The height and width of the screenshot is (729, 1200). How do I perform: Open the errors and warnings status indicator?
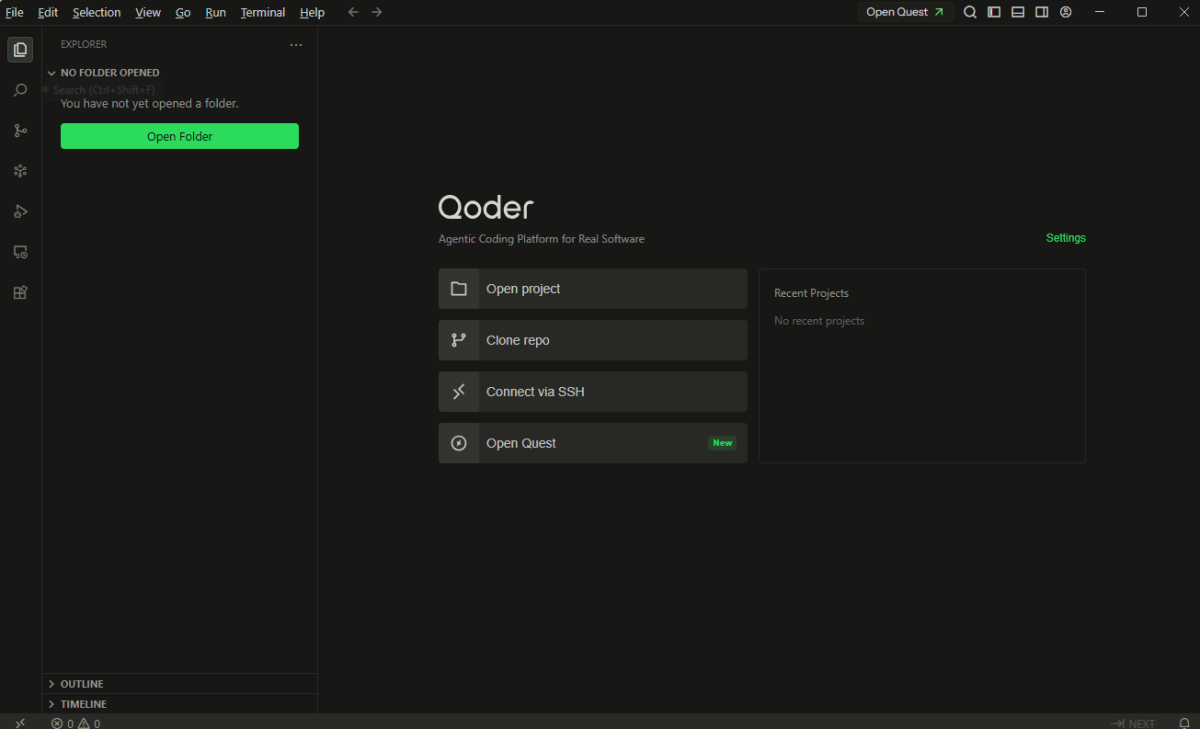(76, 723)
